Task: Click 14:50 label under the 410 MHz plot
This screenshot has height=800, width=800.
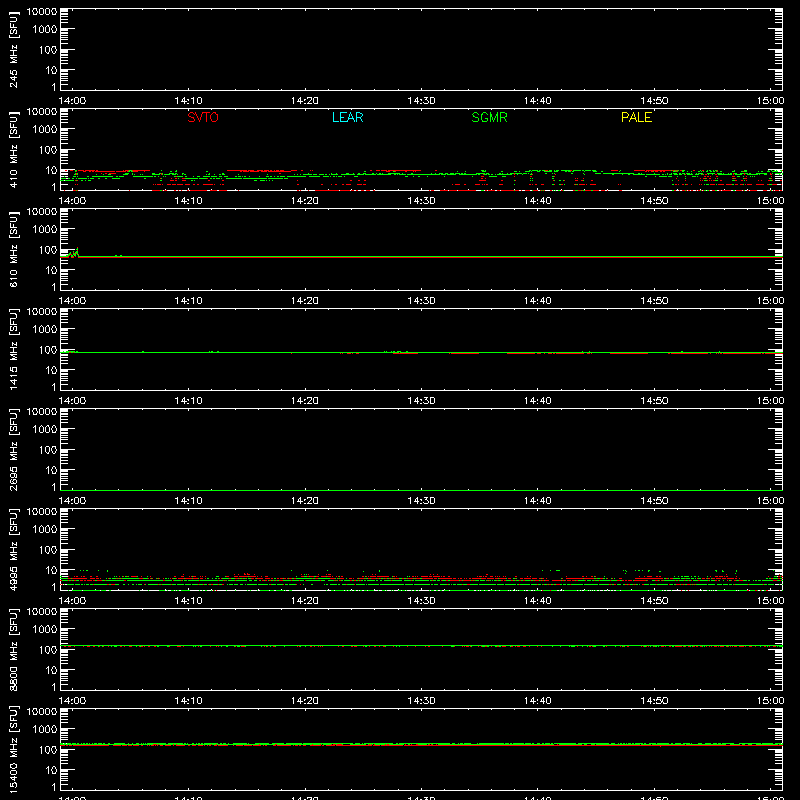Action: coord(654,201)
